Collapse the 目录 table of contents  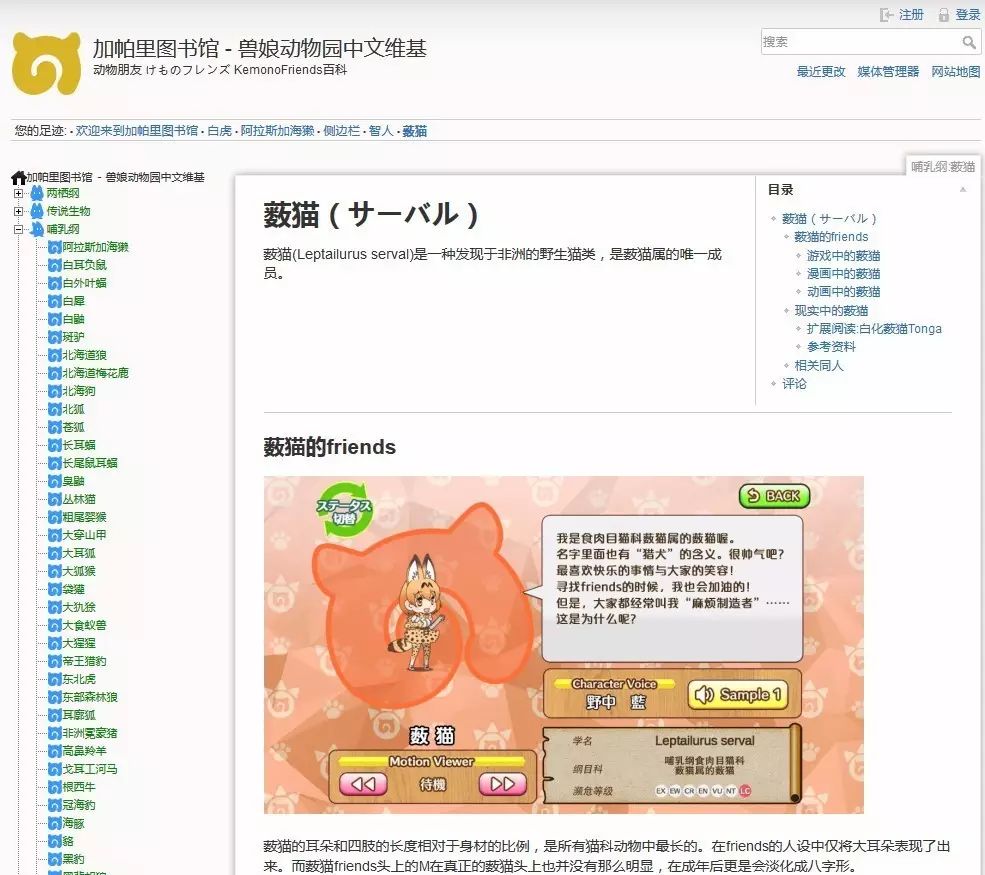pyautogui.click(x=962, y=190)
